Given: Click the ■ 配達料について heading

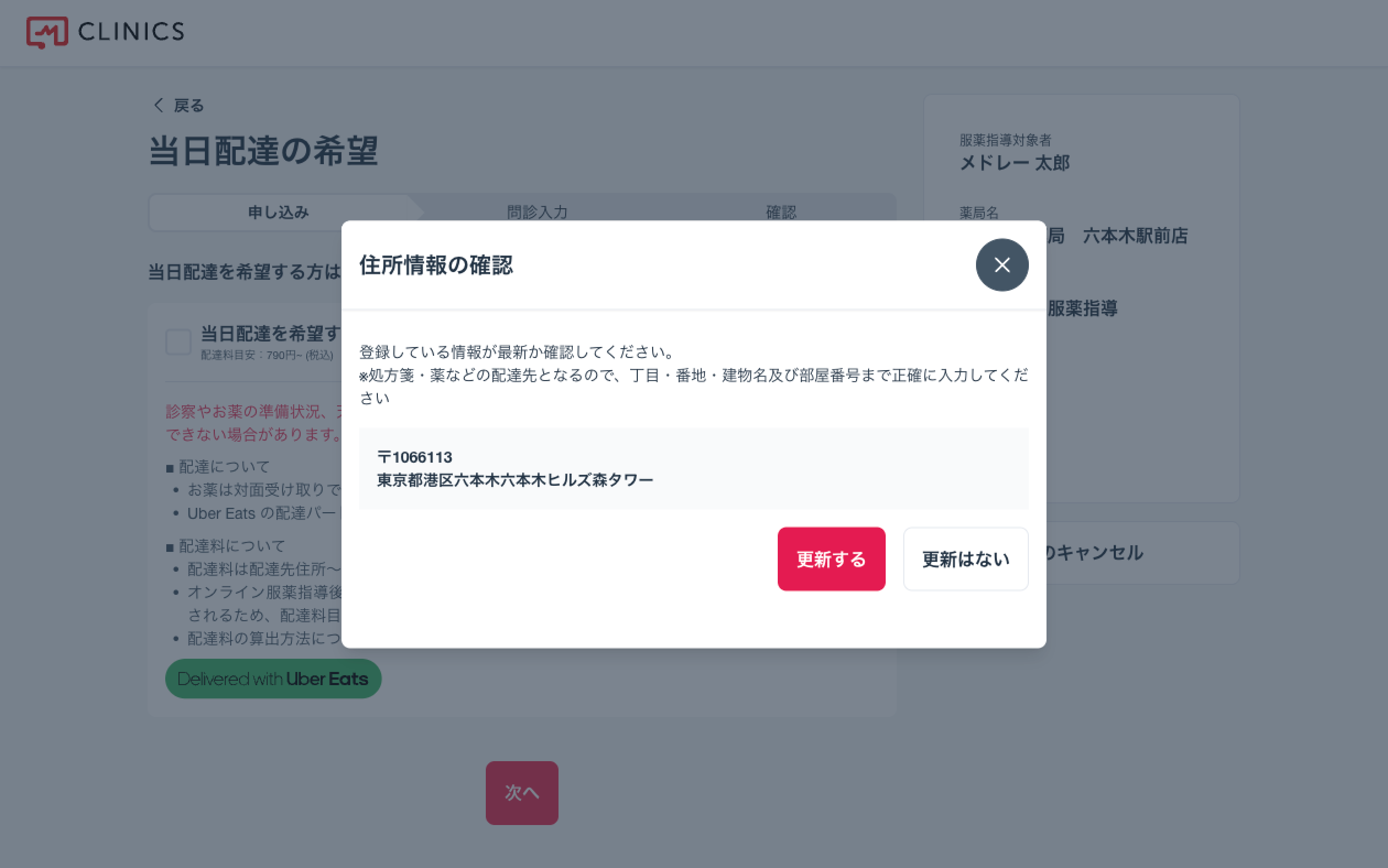Looking at the screenshot, I should point(226,546).
